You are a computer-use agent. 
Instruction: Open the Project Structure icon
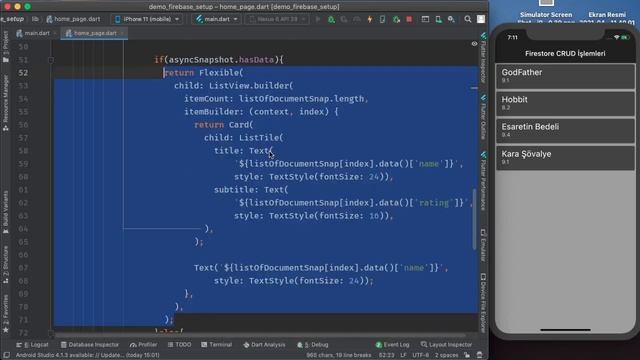pos(425,19)
